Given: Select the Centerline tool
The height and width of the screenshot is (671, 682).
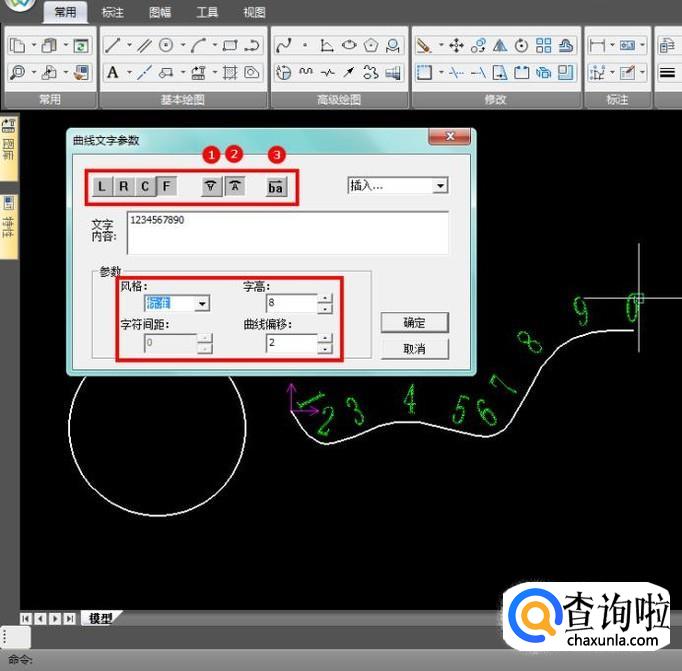Looking at the screenshot, I should [144, 72].
